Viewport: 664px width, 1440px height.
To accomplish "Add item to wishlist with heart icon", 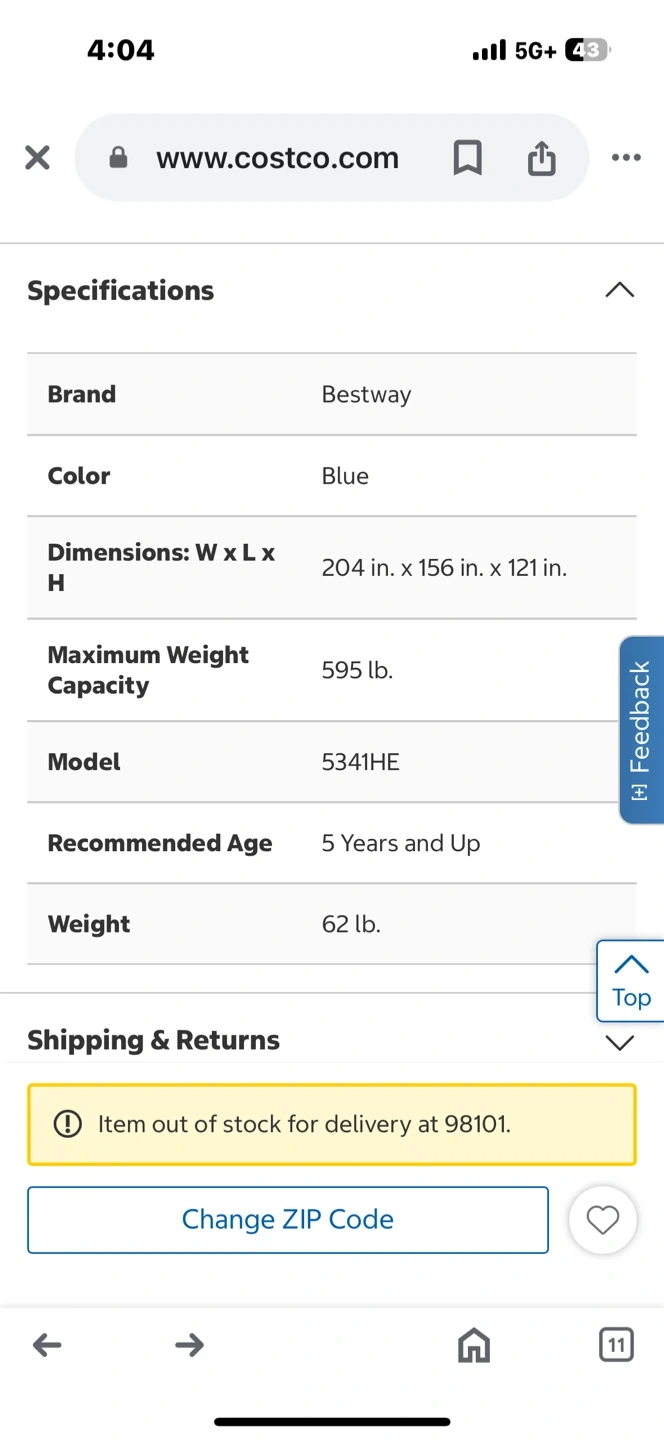I will pos(602,1220).
